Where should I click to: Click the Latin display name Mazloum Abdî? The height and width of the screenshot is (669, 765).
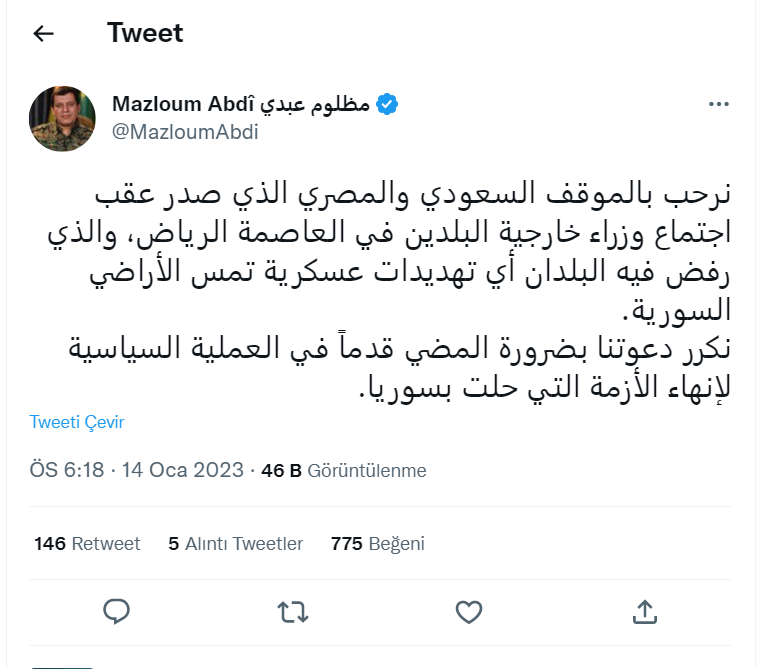[x=183, y=105]
